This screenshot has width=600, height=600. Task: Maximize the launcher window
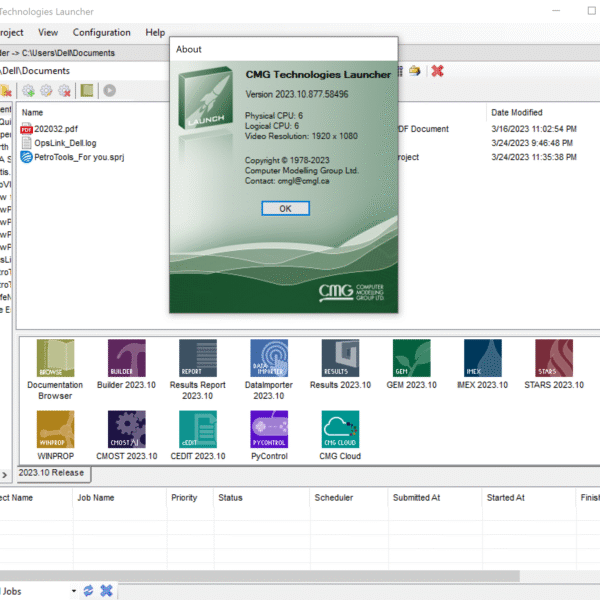(592, 11)
